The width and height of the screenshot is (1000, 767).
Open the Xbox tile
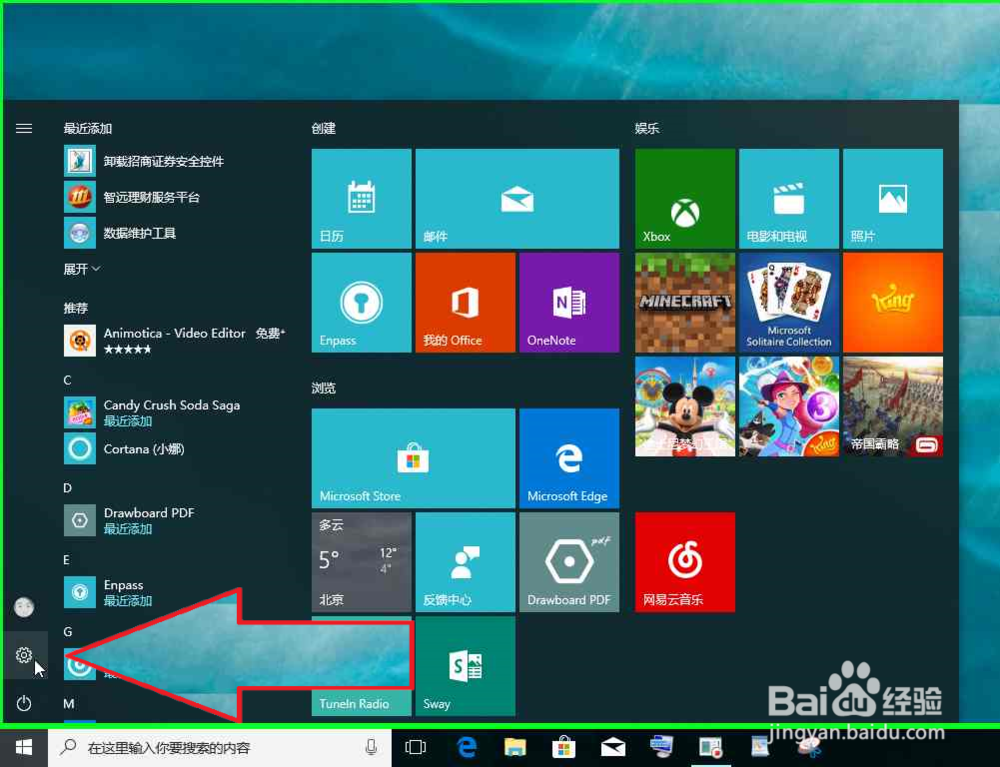click(685, 198)
